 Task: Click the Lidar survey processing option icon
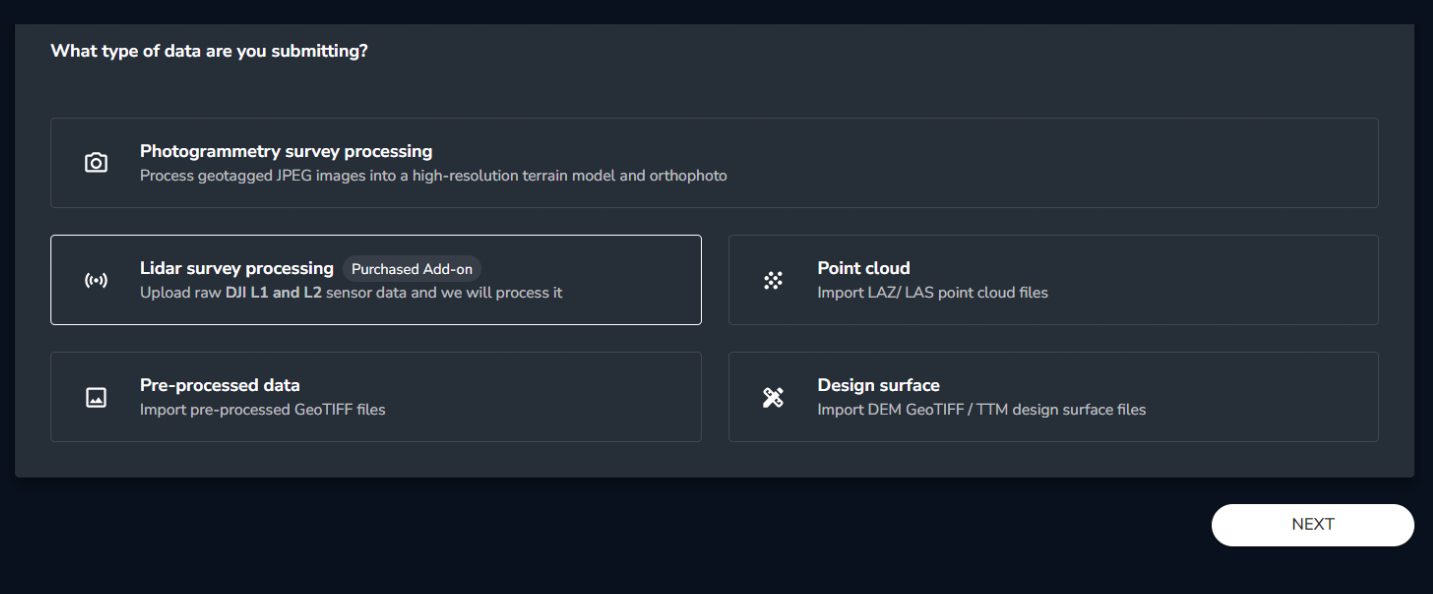tap(96, 280)
